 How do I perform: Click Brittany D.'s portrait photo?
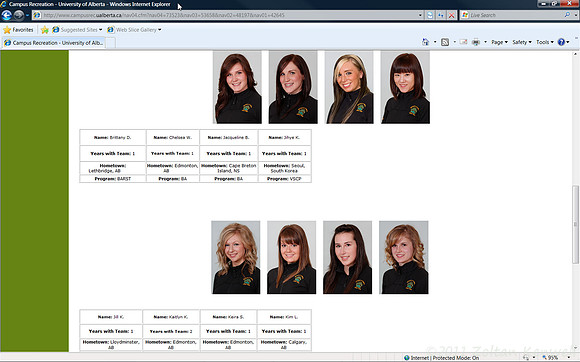[x=237, y=87]
